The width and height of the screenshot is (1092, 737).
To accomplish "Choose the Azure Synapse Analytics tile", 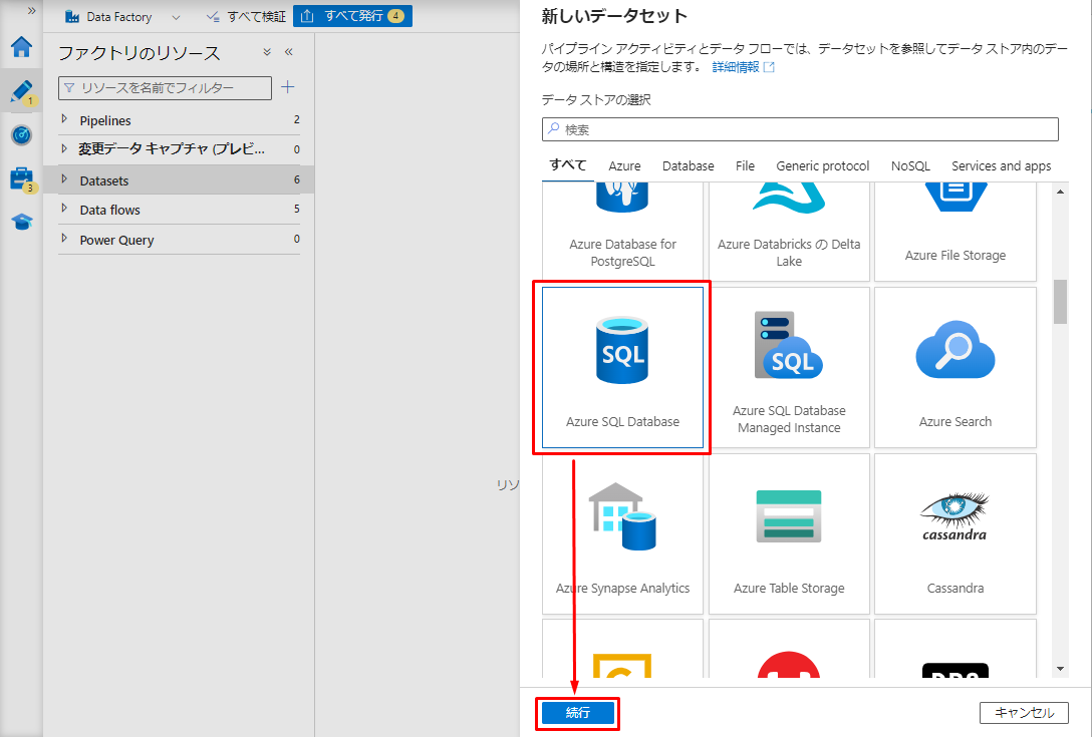I will tap(622, 534).
